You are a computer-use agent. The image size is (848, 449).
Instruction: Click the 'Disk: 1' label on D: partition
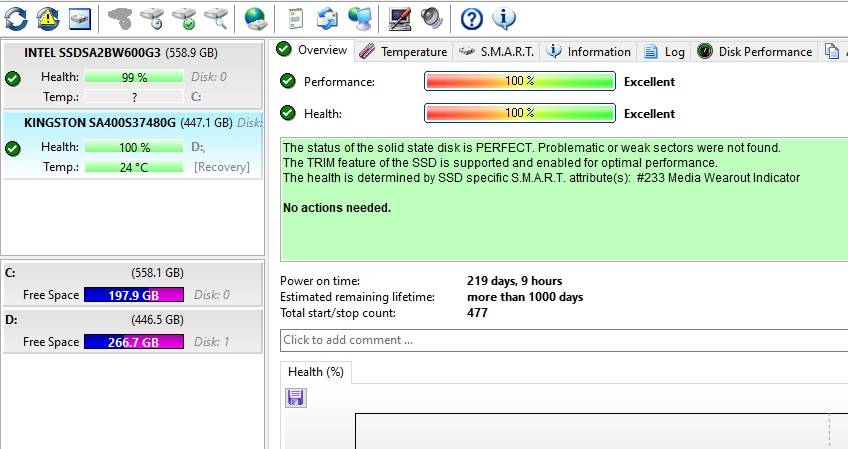(x=211, y=342)
